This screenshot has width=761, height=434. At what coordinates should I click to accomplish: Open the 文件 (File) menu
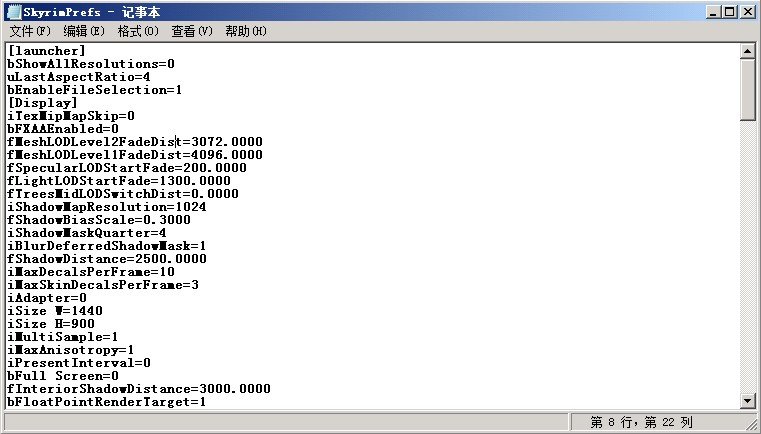tap(28, 31)
